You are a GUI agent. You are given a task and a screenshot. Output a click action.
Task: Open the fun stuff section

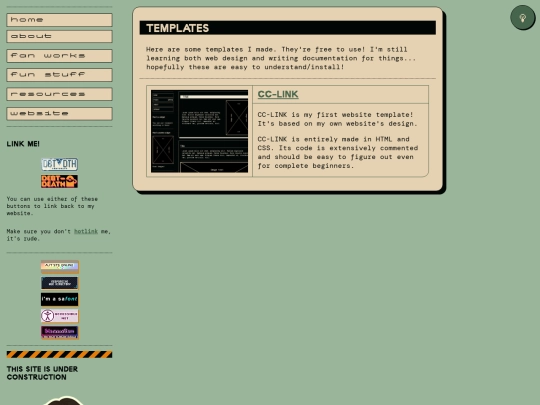coord(59,75)
